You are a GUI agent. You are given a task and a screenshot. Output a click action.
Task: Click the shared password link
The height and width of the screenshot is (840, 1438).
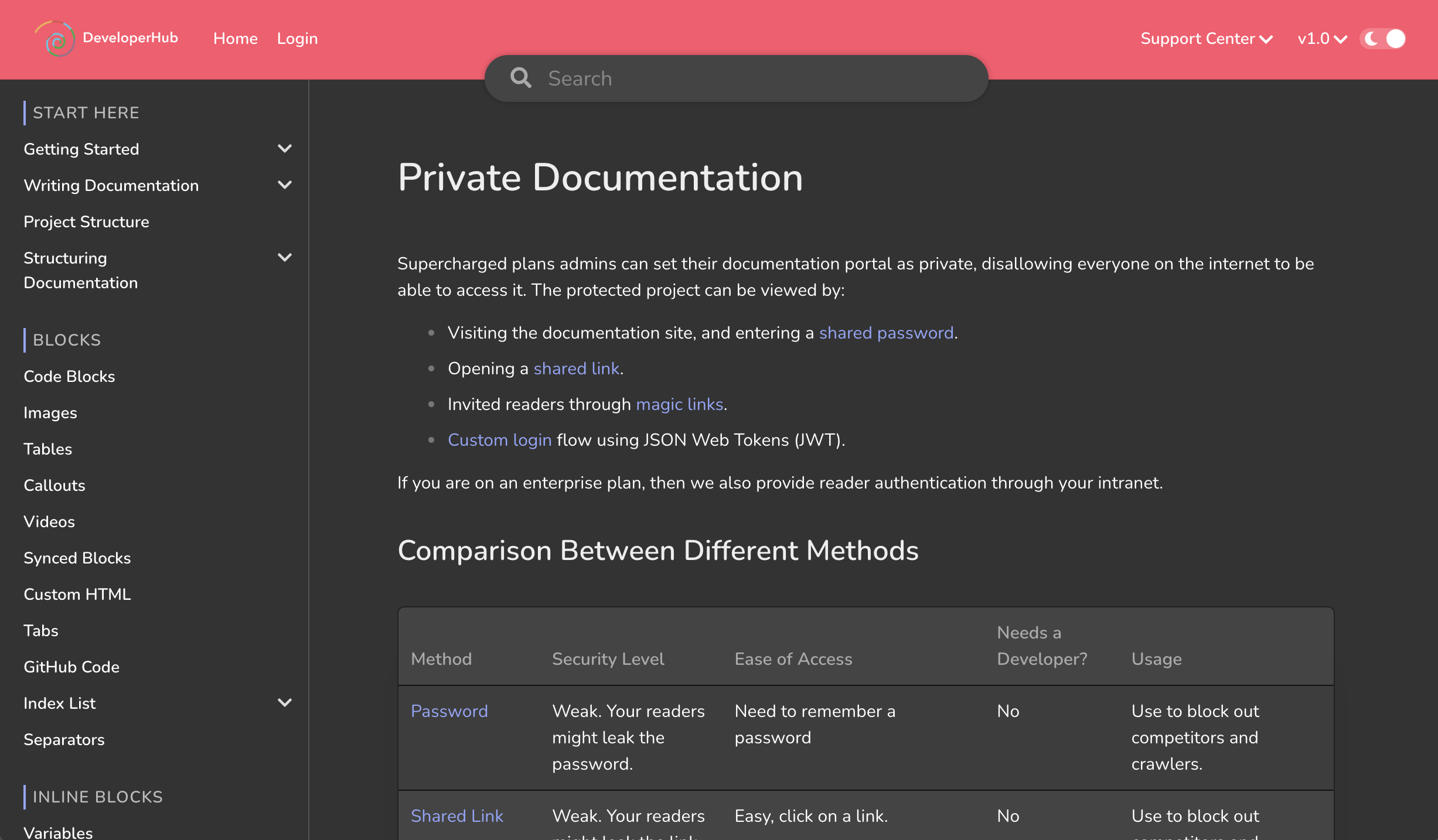click(886, 333)
